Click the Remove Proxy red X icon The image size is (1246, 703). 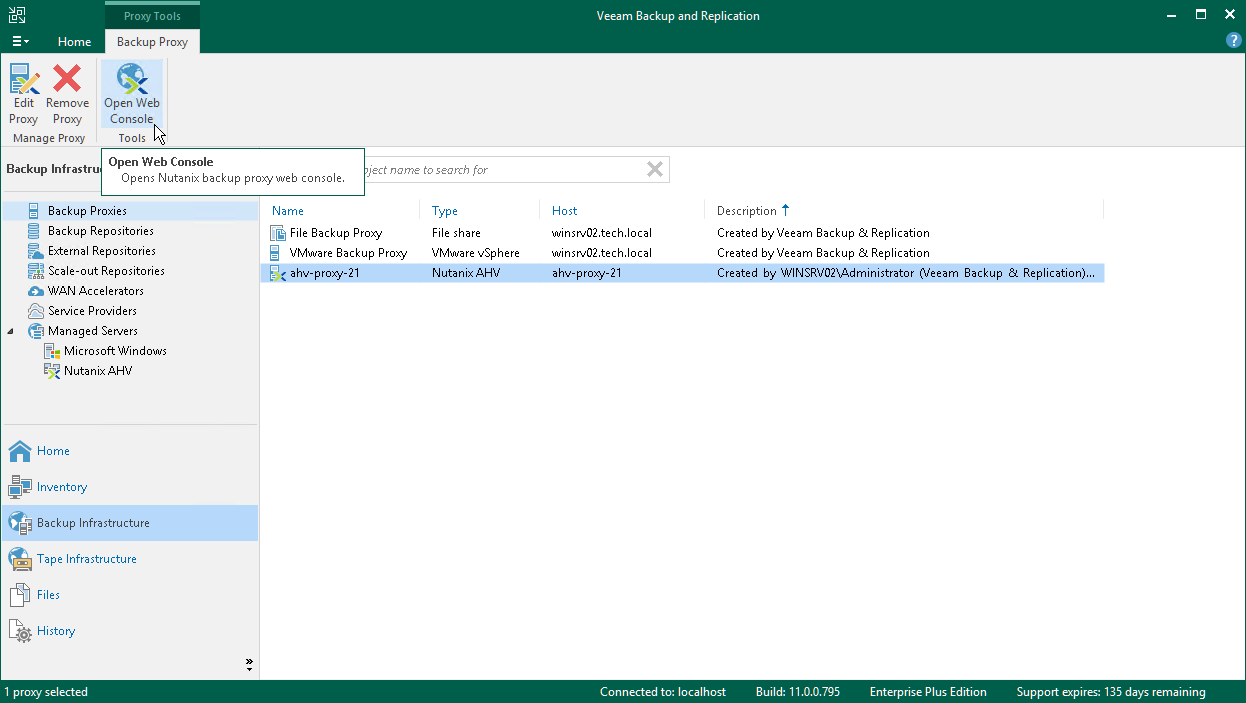(x=67, y=78)
